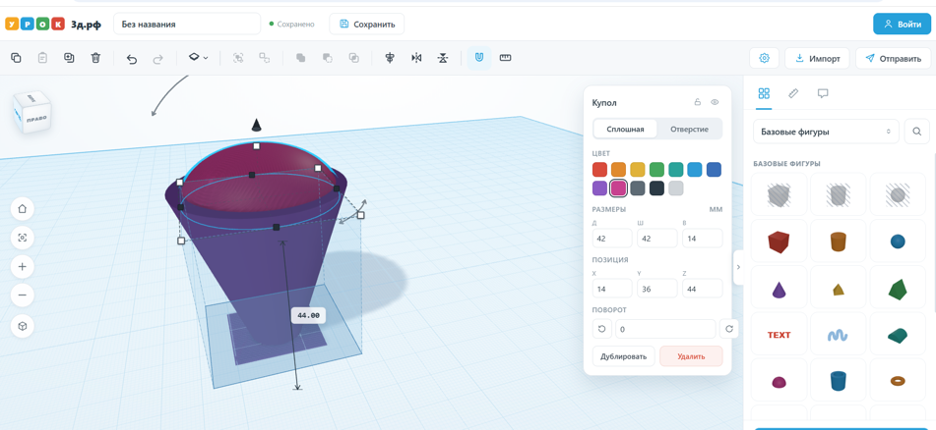The width and height of the screenshot is (936, 430).
Task: Zoom in with the plus button
Action: (23, 266)
